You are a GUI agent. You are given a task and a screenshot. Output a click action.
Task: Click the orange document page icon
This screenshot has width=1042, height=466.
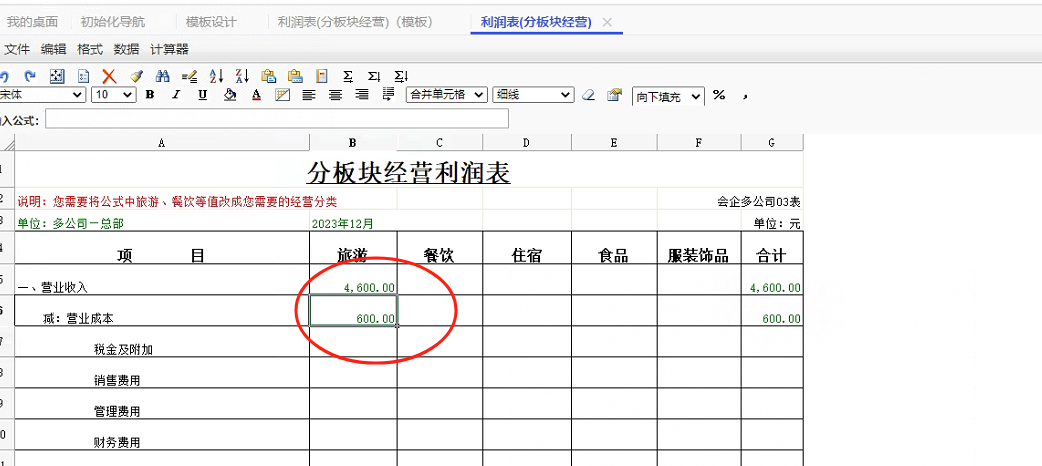pyautogui.click(x=322, y=76)
